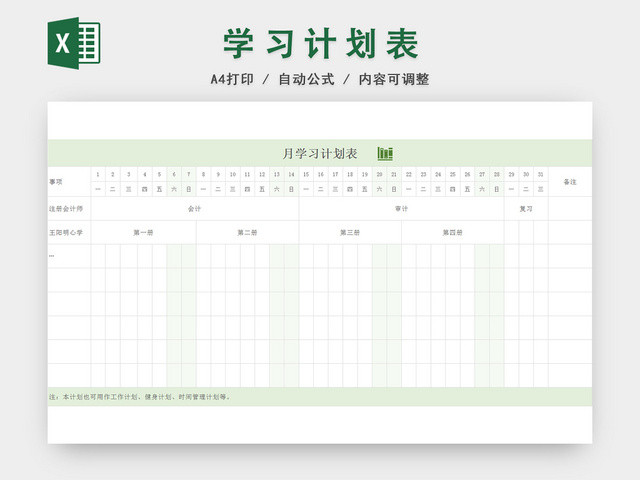Select date cell 10 in header row
Viewport: 640px width, 480px height.
click(x=233, y=174)
